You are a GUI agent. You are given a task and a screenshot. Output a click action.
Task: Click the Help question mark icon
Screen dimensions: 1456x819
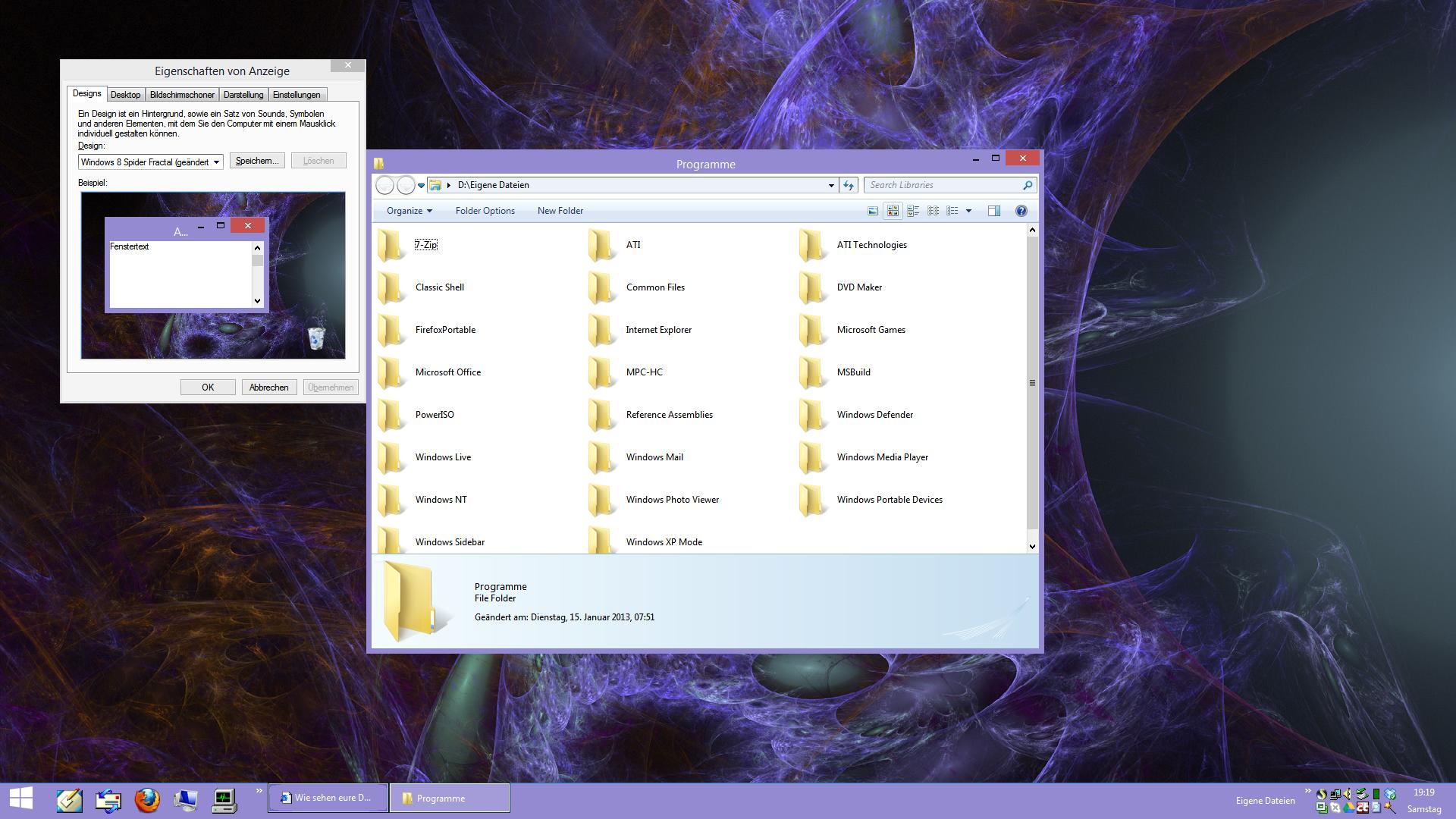[x=1021, y=211]
